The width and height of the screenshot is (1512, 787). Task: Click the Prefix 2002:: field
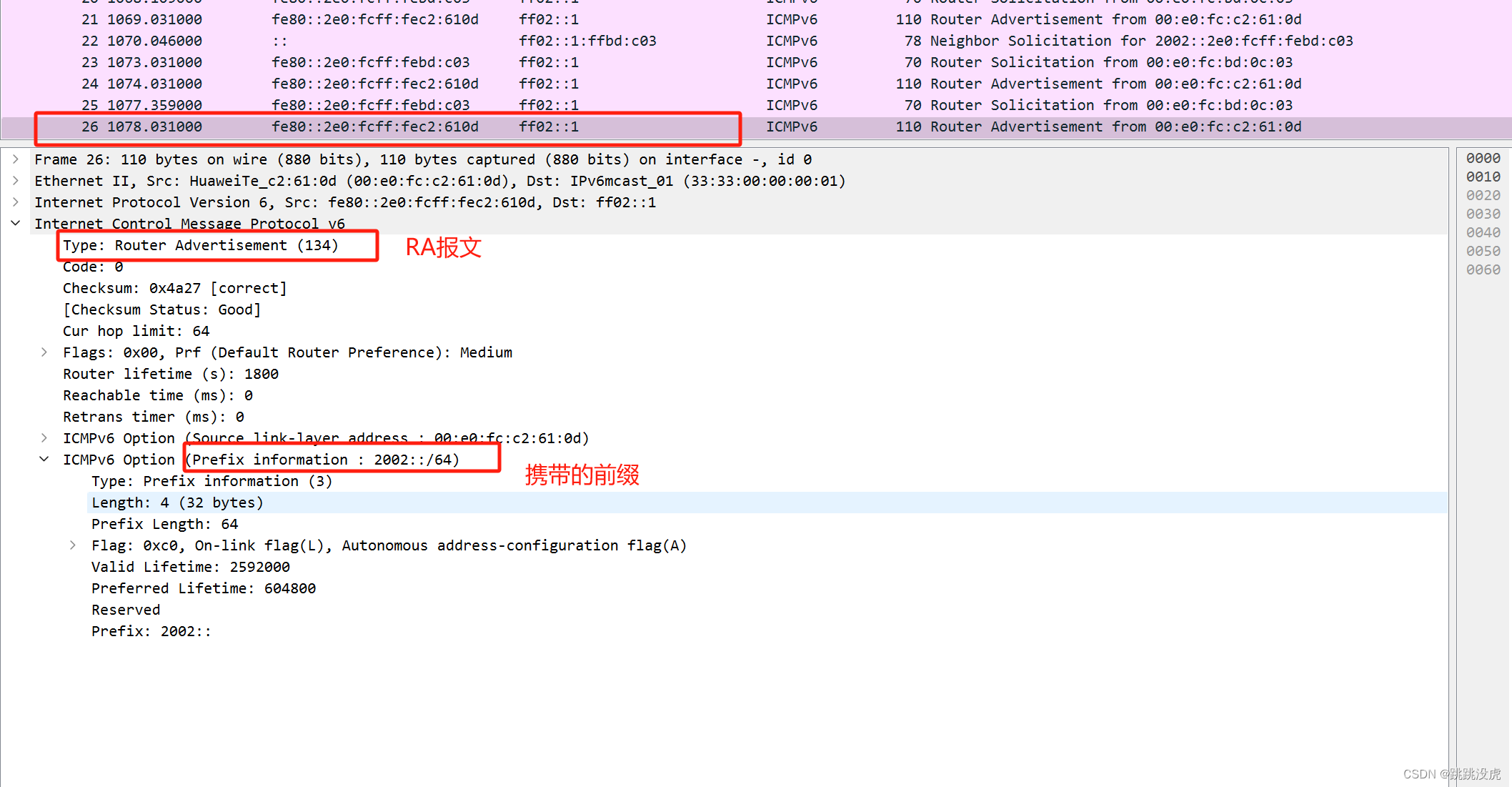[x=151, y=632]
